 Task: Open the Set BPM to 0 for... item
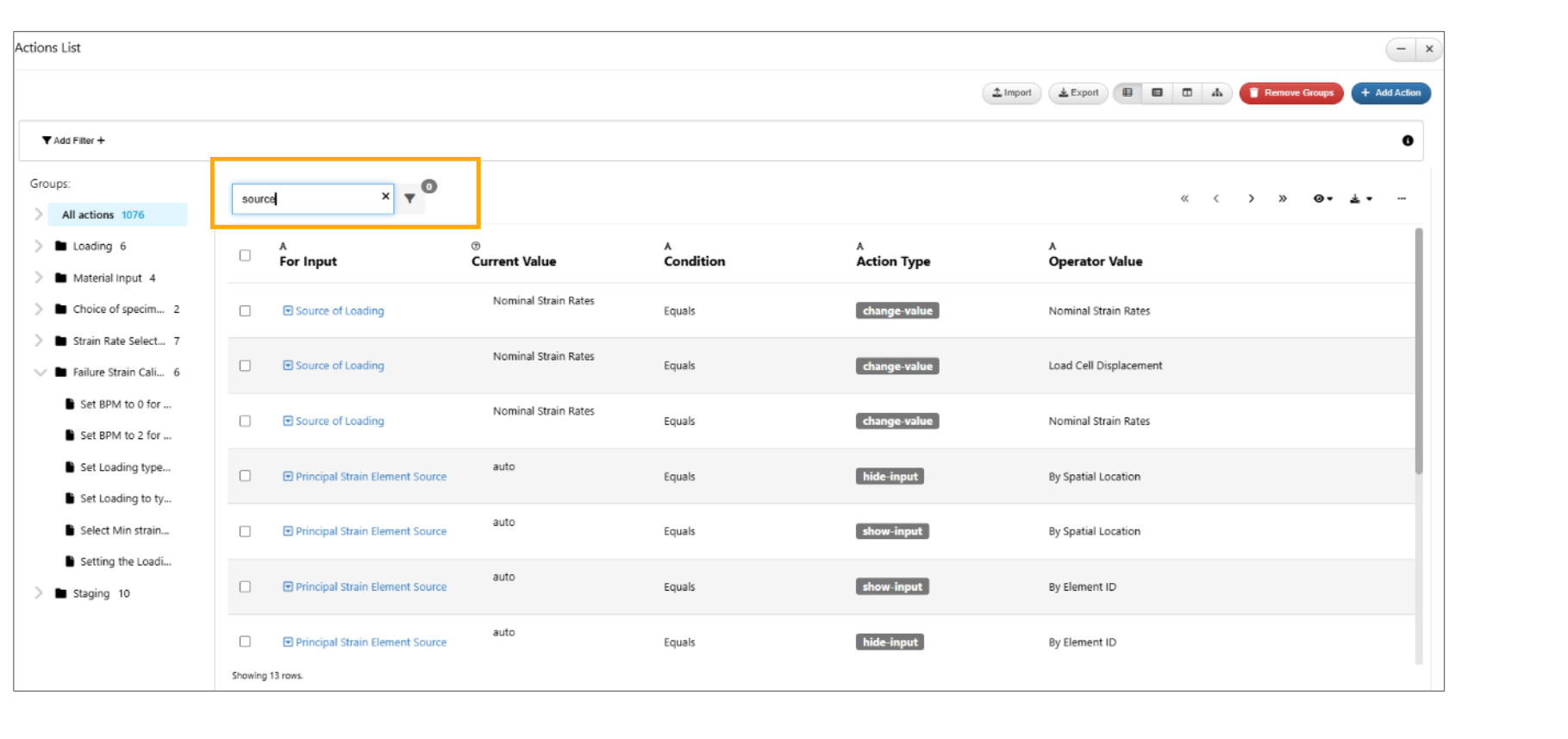click(x=125, y=404)
